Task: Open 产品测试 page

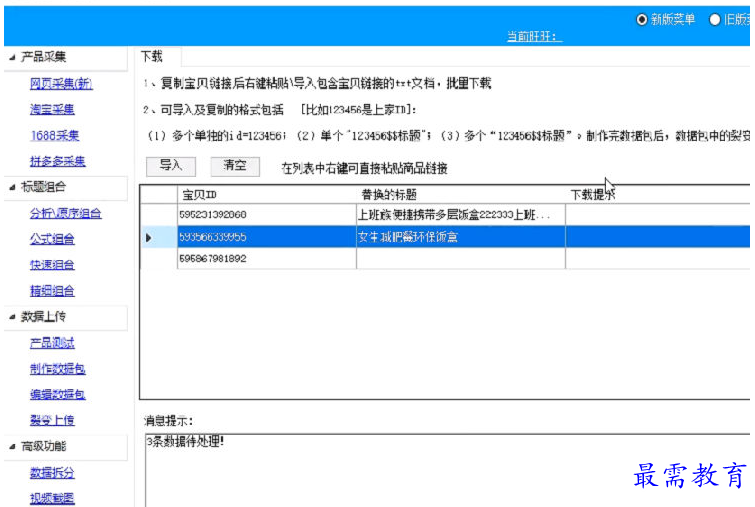Action: 52,343
